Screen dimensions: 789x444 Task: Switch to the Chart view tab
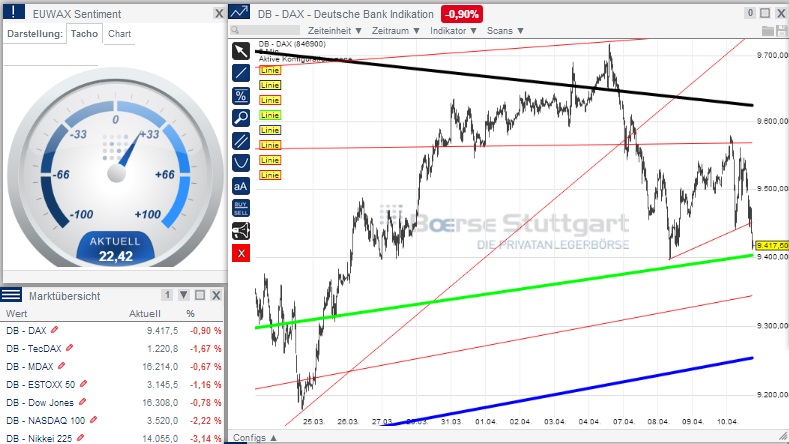pos(119,34)
